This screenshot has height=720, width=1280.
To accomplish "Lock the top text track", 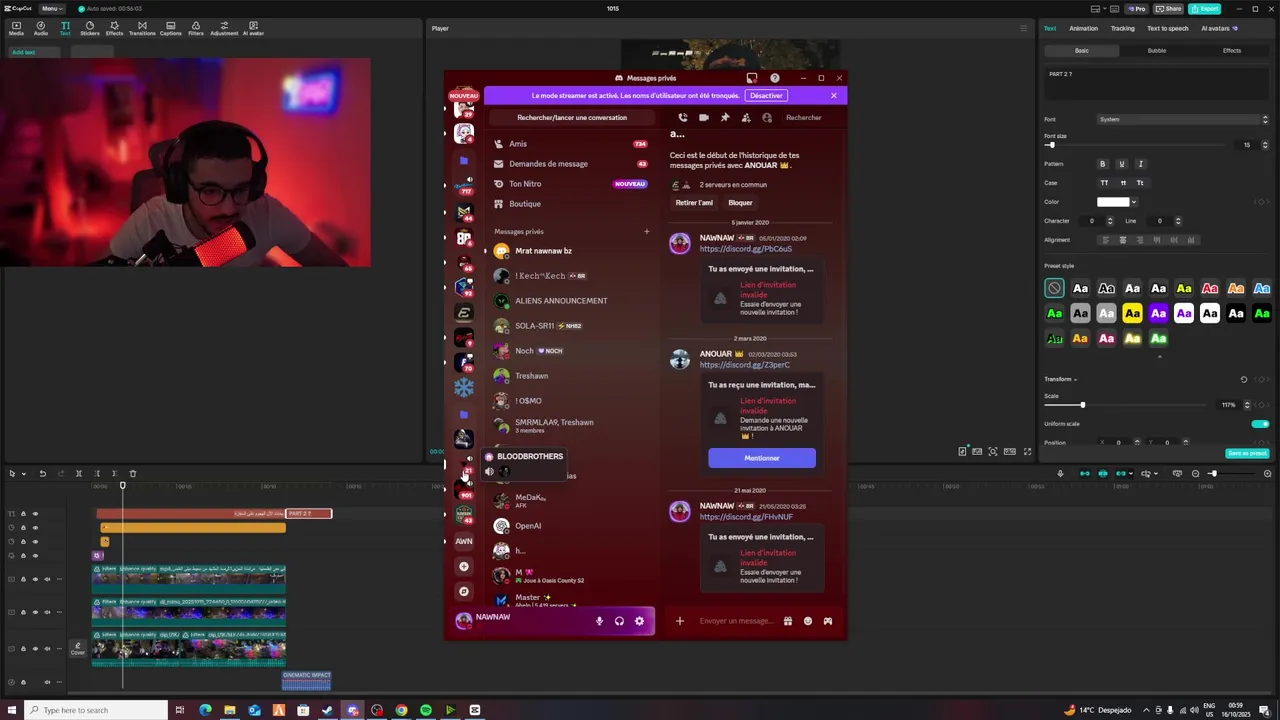I will (x=23, y=514).
